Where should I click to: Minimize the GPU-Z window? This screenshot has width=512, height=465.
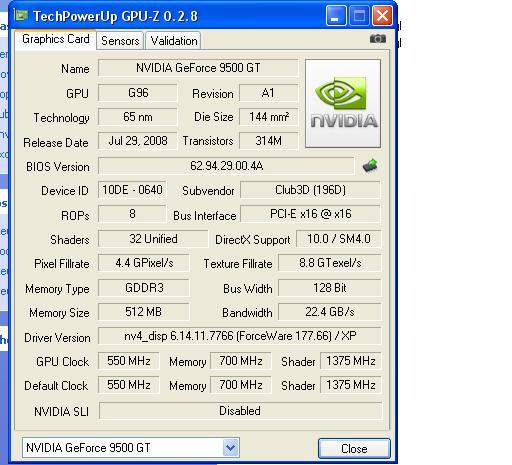pos(335,16)
